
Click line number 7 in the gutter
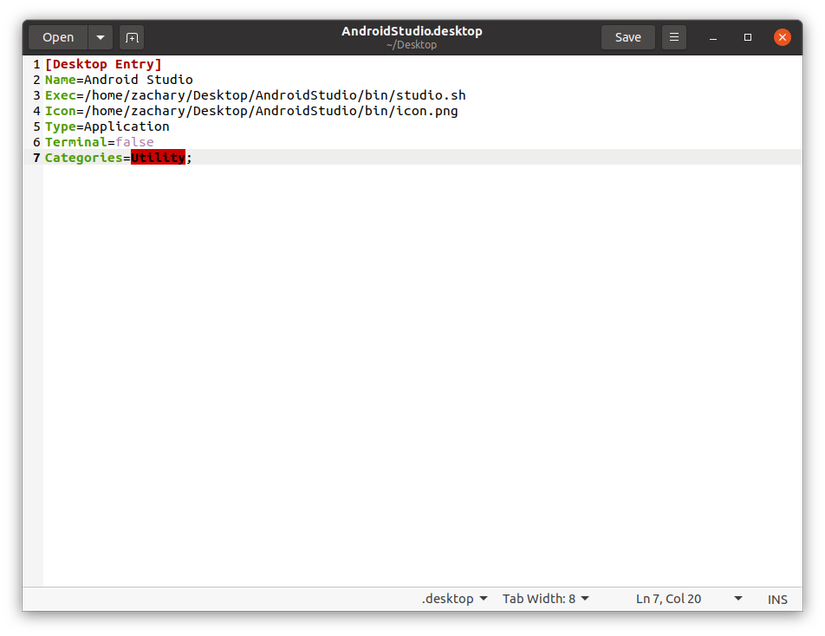(x=36, y=157)
